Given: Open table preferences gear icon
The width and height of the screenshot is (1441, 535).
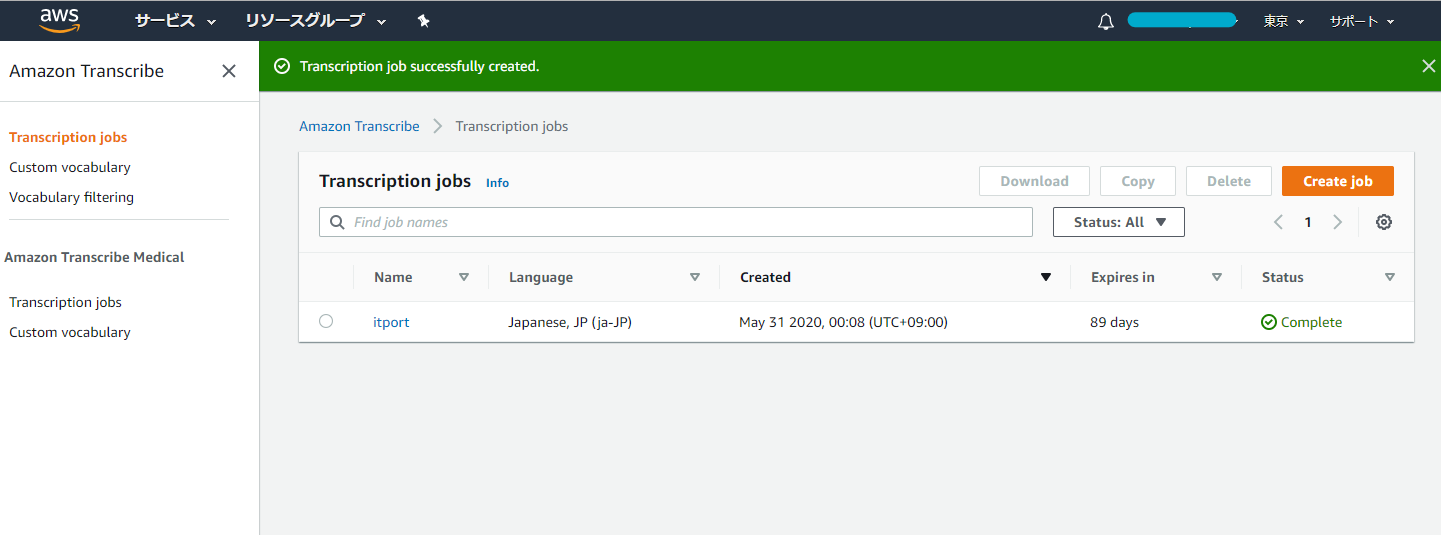Looking at the screenshot, I should pyautogui.click(x=1384, y=222).
